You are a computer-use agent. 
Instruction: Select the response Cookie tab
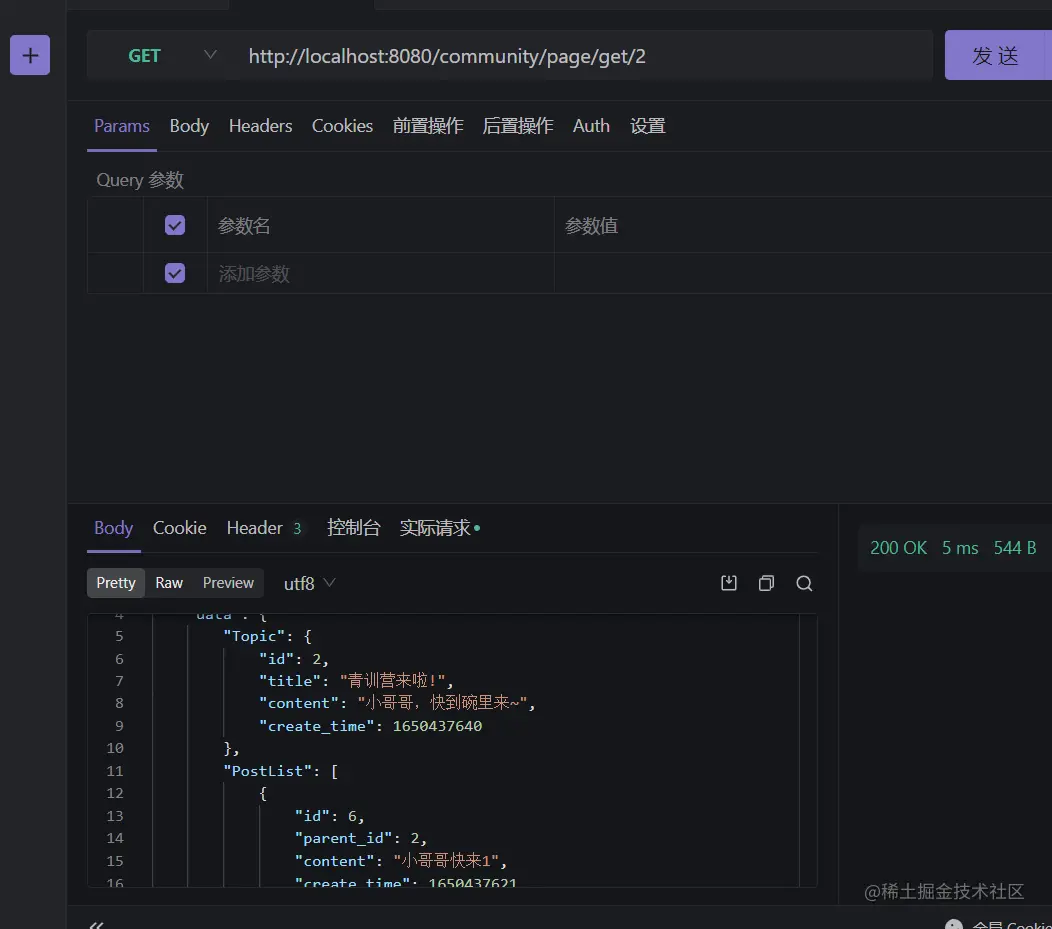pyautogui.click(x=179, y=528)
